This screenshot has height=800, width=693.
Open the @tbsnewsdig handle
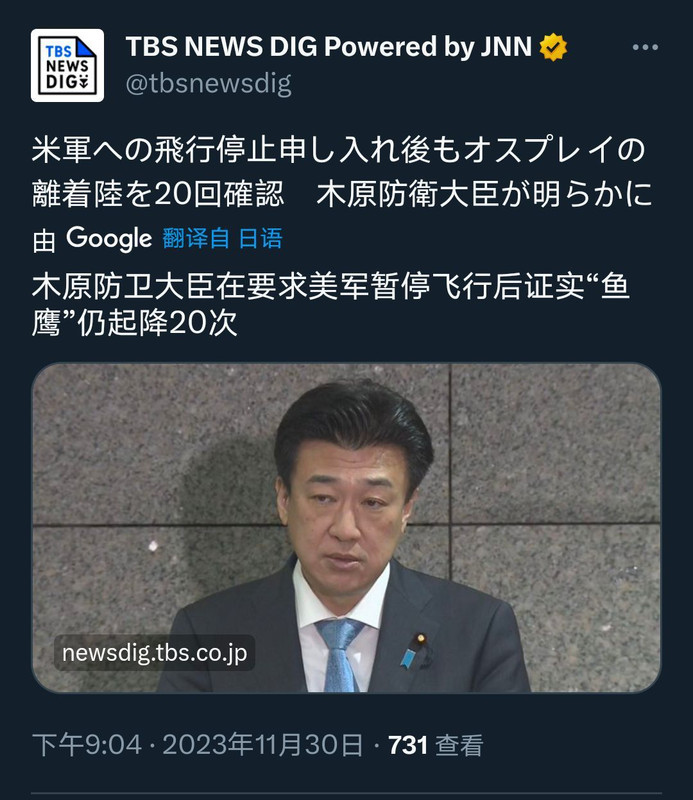point(208,84)
